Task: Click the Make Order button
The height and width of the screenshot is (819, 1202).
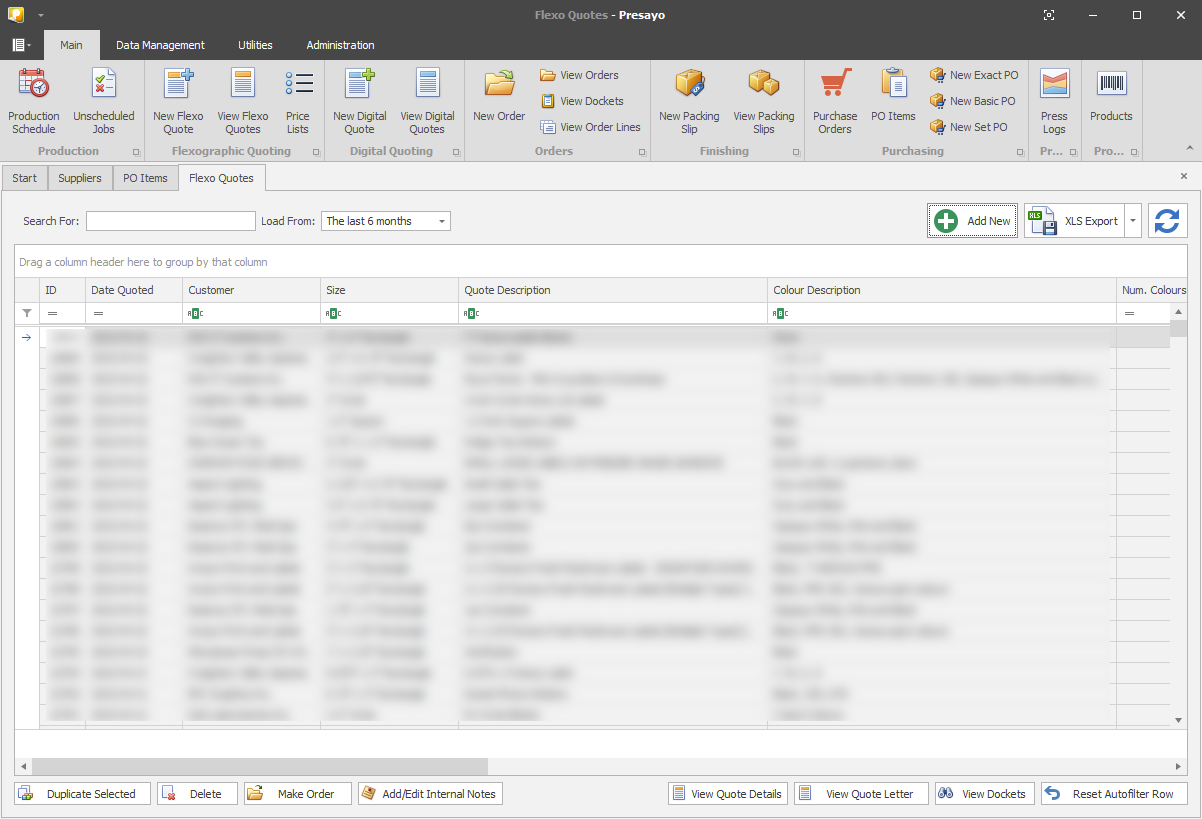Action: tap(297, 794)
